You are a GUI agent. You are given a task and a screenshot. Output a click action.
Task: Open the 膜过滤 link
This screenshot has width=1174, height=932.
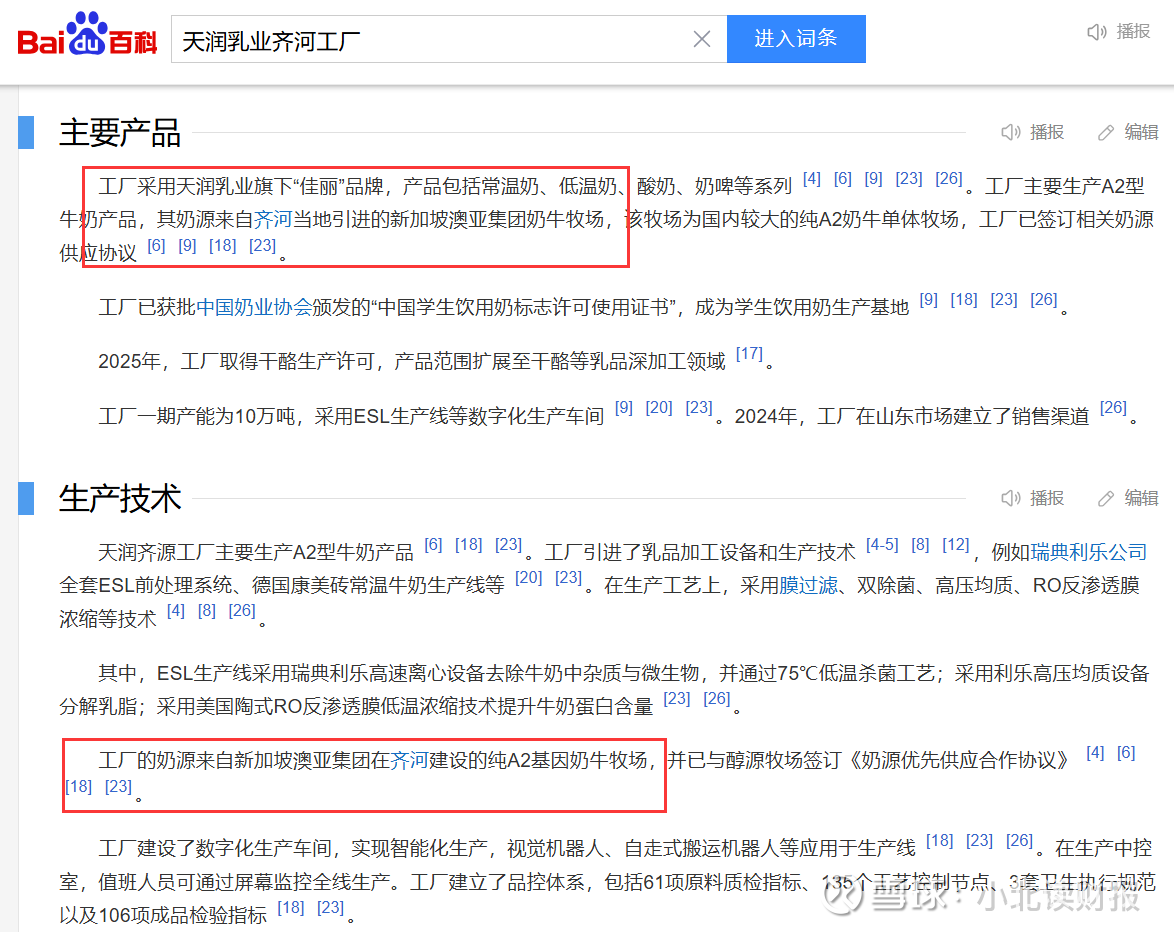tap(809, 585)
